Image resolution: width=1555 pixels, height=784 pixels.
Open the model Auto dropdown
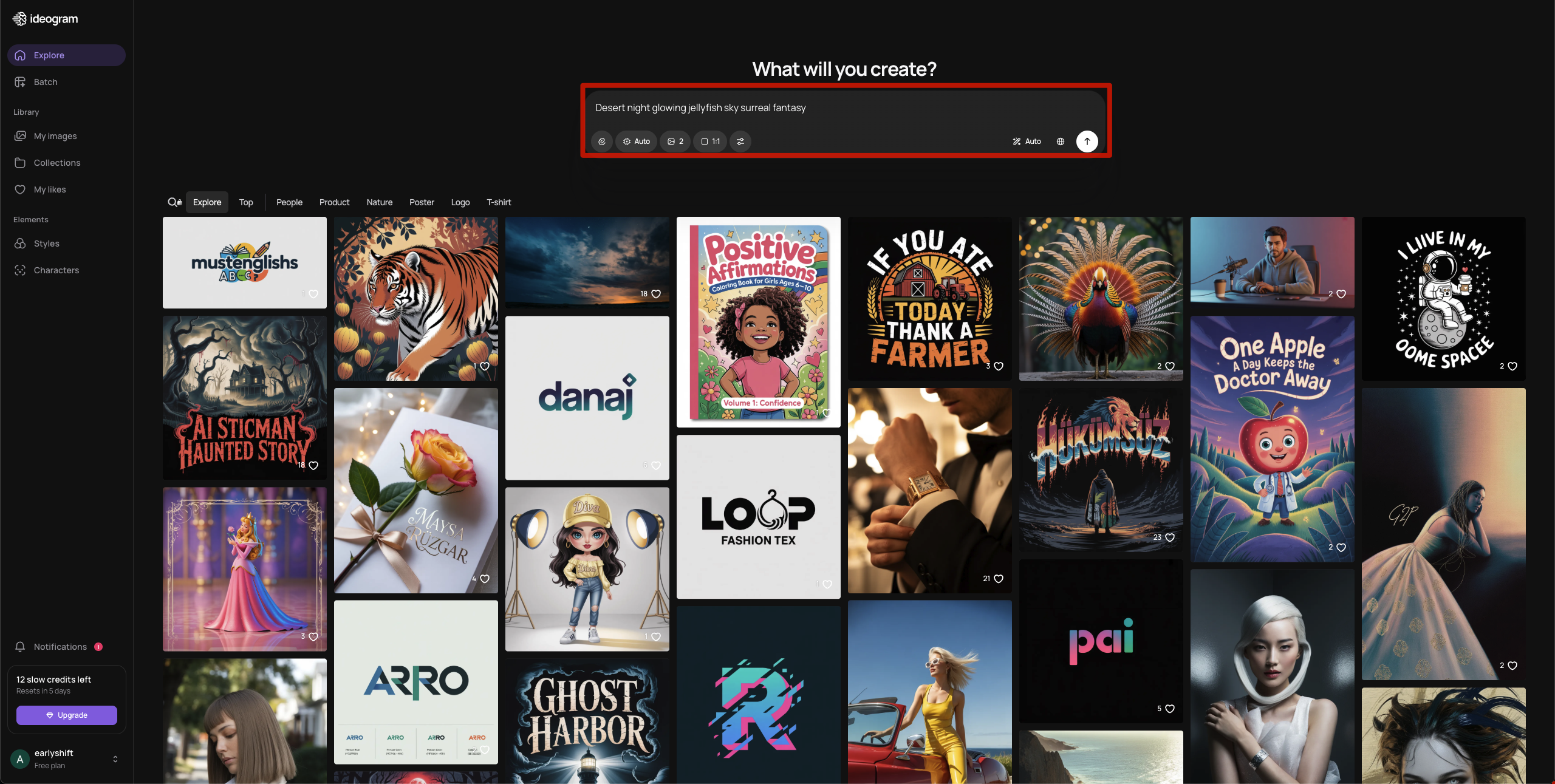coord(636,141)
